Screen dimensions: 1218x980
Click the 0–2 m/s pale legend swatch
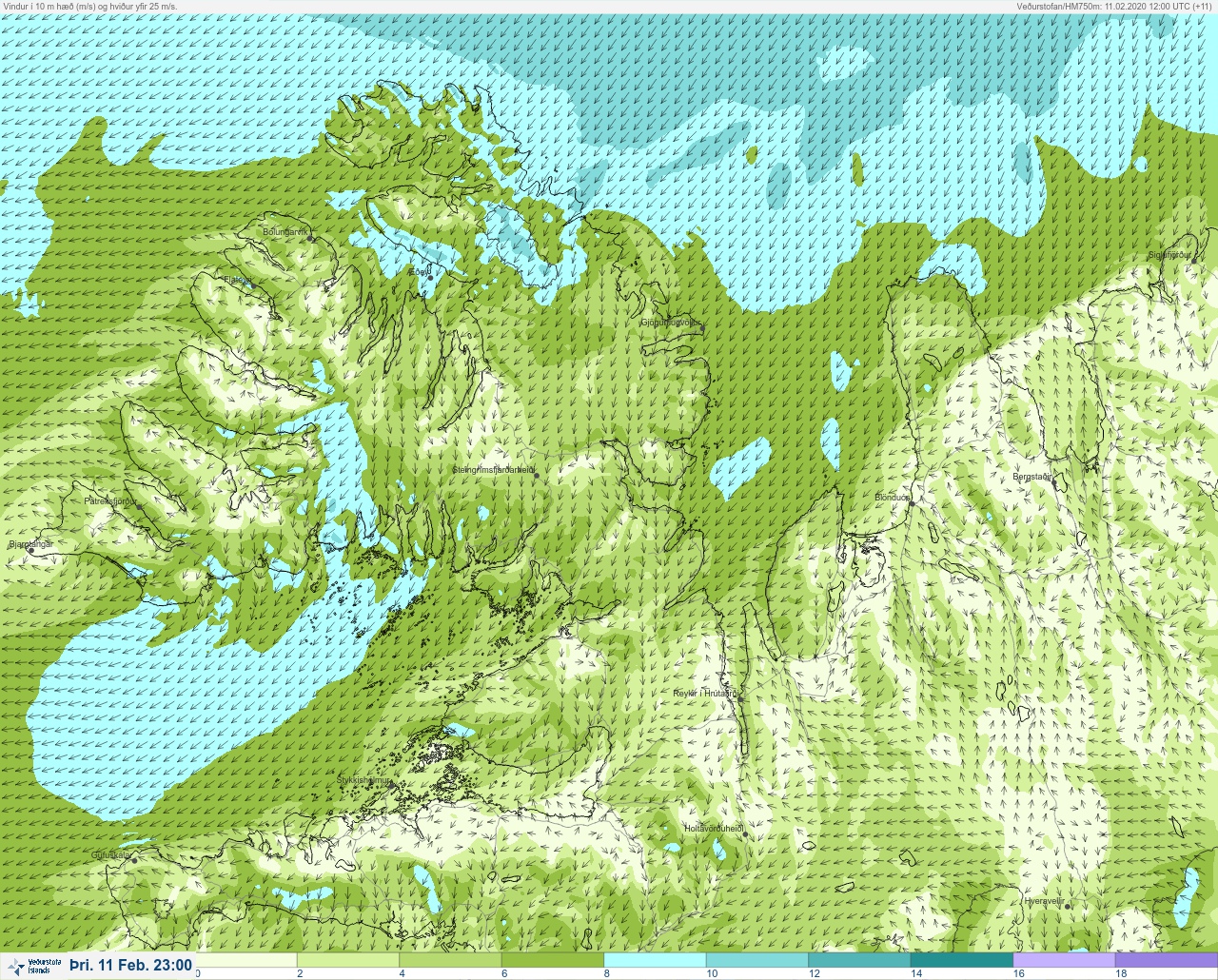pyautogui.click(x=246, y=960)
